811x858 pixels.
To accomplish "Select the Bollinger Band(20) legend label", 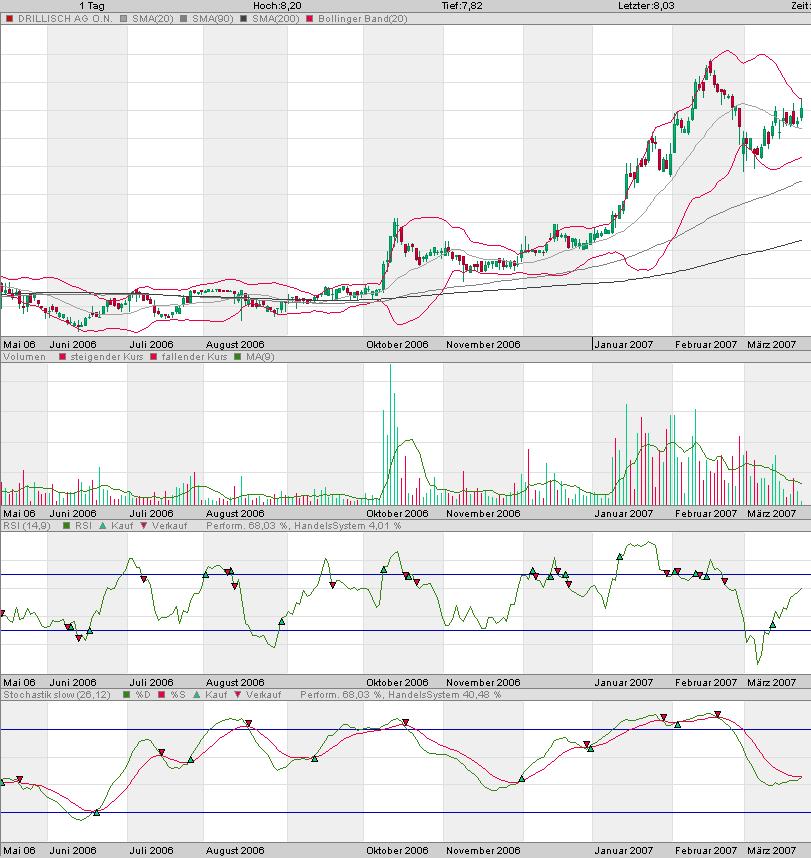I will pos(363,19).
